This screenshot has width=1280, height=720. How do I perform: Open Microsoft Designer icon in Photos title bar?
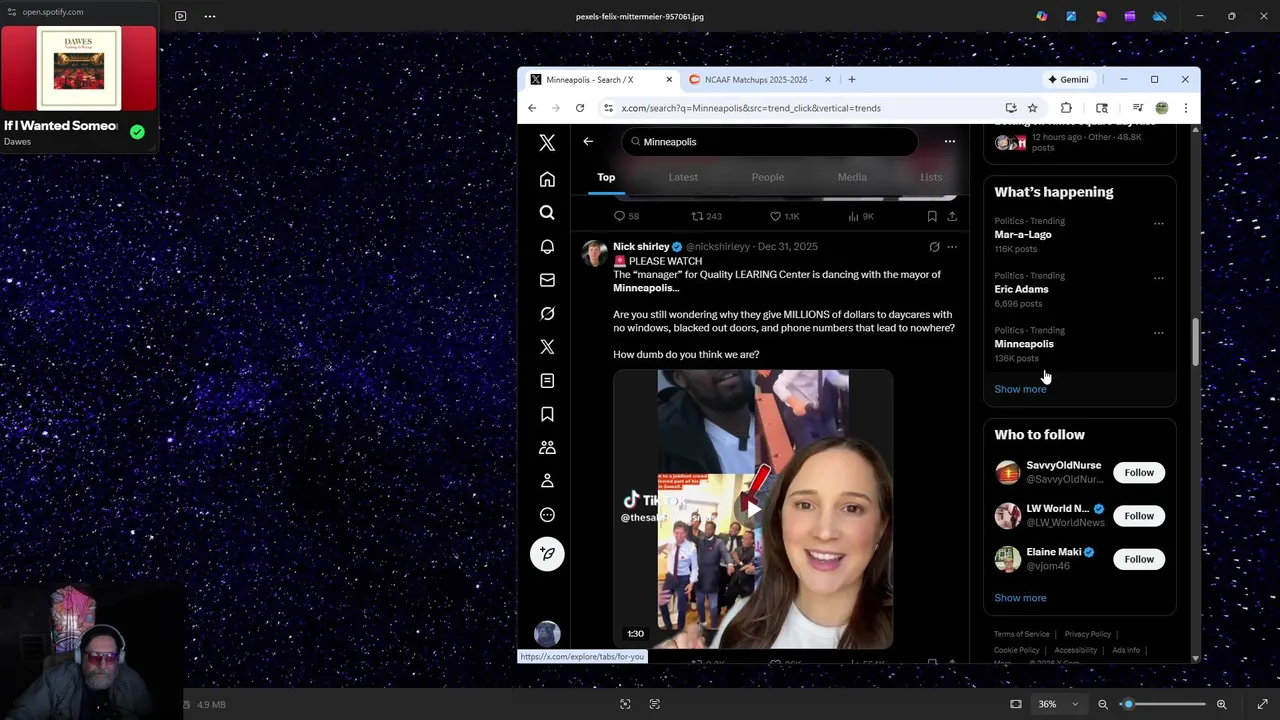[x=1101, y=16]
